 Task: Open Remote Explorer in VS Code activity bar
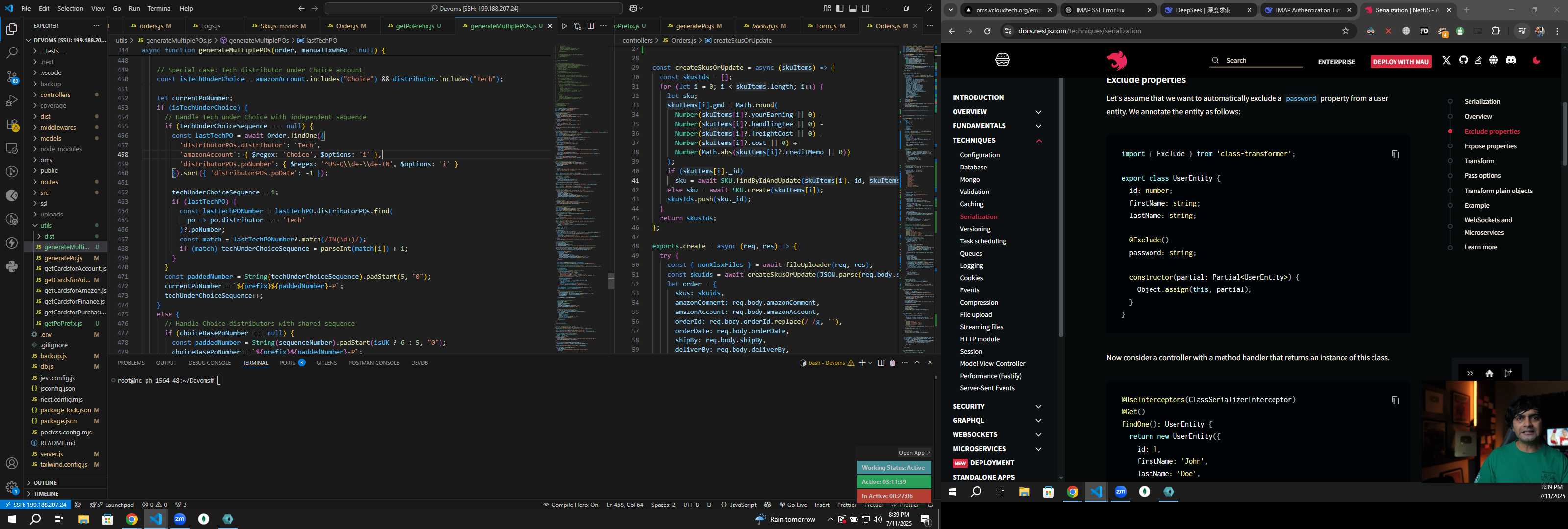coord(12,148)
